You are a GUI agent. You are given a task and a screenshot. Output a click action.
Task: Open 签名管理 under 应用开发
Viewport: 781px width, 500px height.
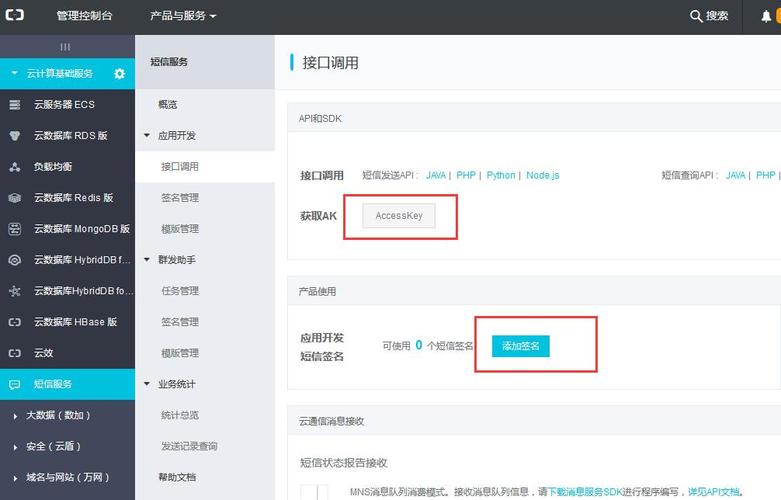180,198
